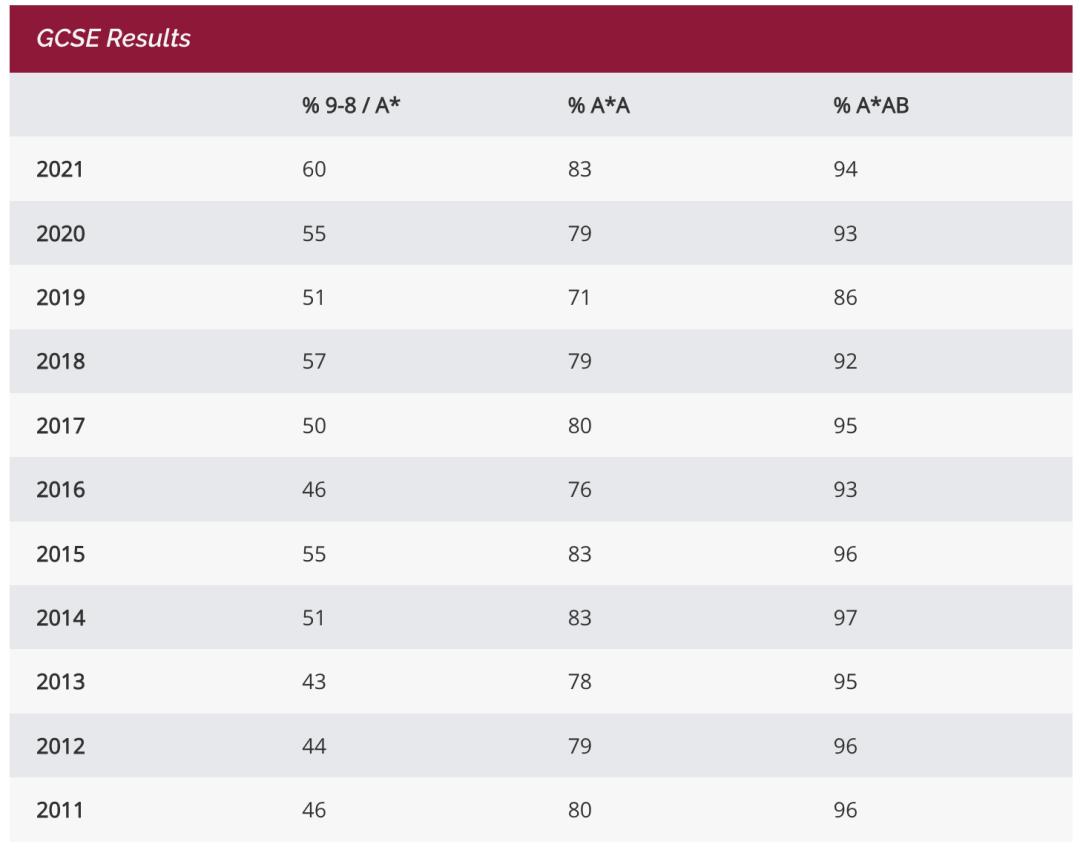Select the 2014 year row label
This screenshot has height=853, width=1080.
point(60,618)
